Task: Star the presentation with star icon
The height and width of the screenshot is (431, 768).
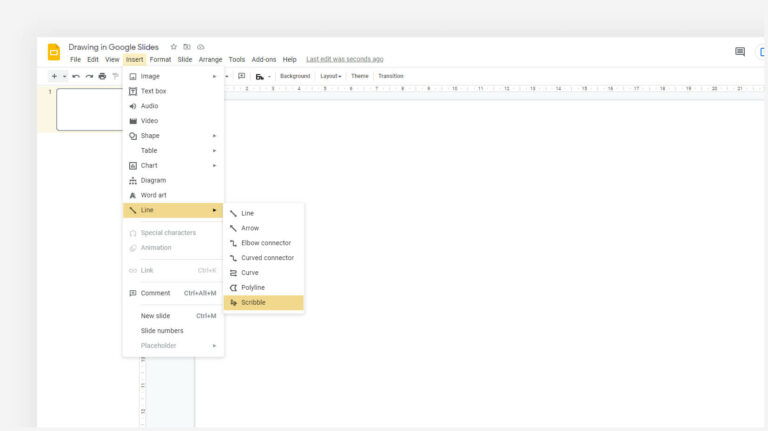Action: click(x=173, y=47)
